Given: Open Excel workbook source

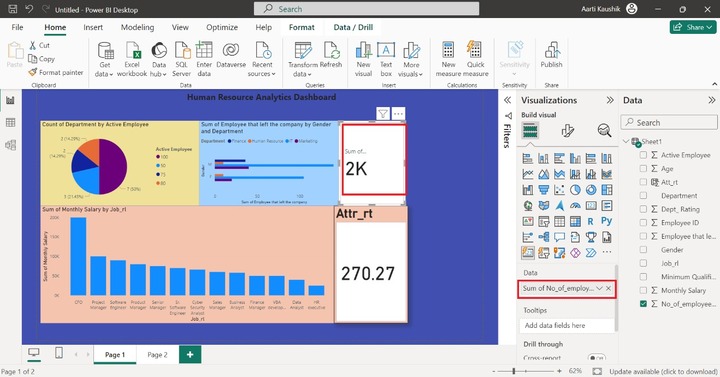Looking at the screenshot, I should click(132, 60).
